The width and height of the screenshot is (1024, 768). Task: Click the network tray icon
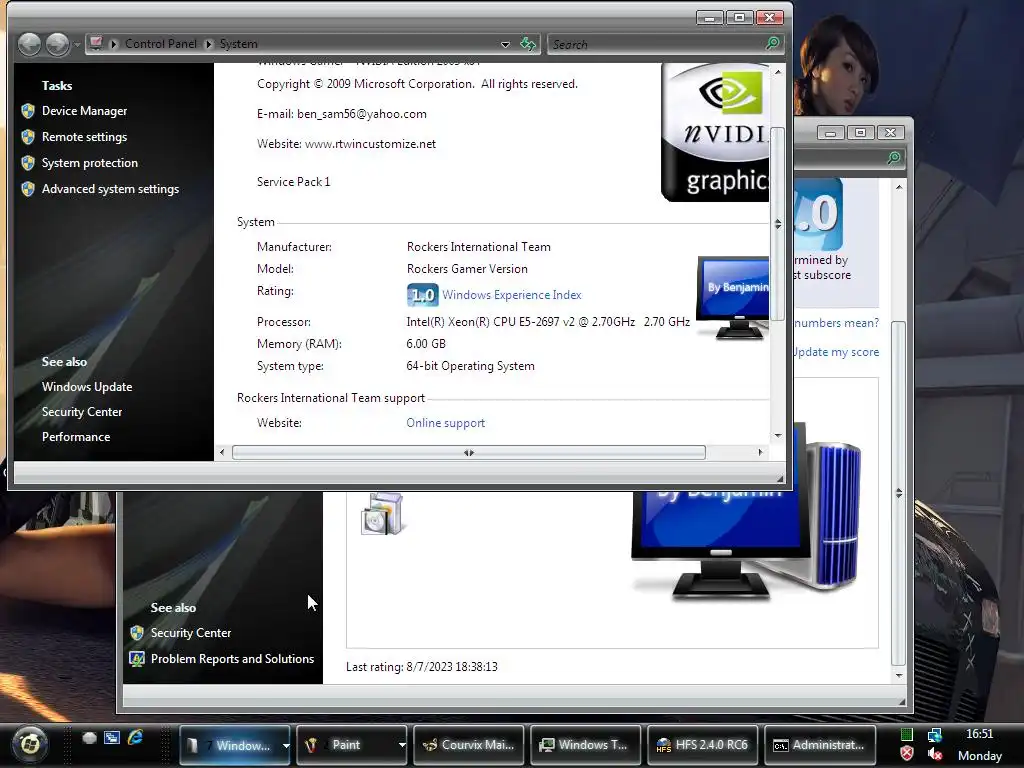pyautogui.click(x=935, y=735)
